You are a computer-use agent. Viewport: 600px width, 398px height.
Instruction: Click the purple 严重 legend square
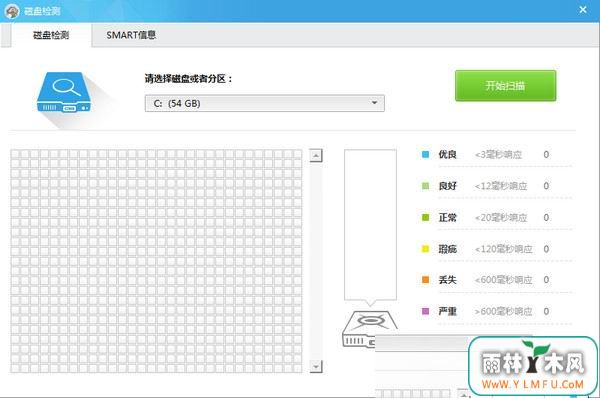tap(425, 311)
